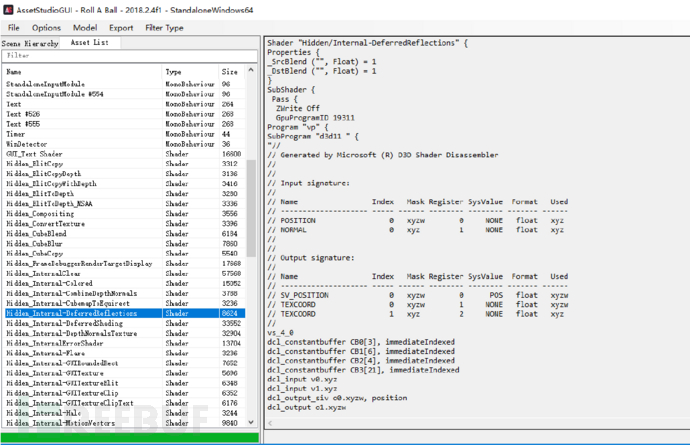
Task: Sort assets by the Size column header
Action: (x=231, y=72)
